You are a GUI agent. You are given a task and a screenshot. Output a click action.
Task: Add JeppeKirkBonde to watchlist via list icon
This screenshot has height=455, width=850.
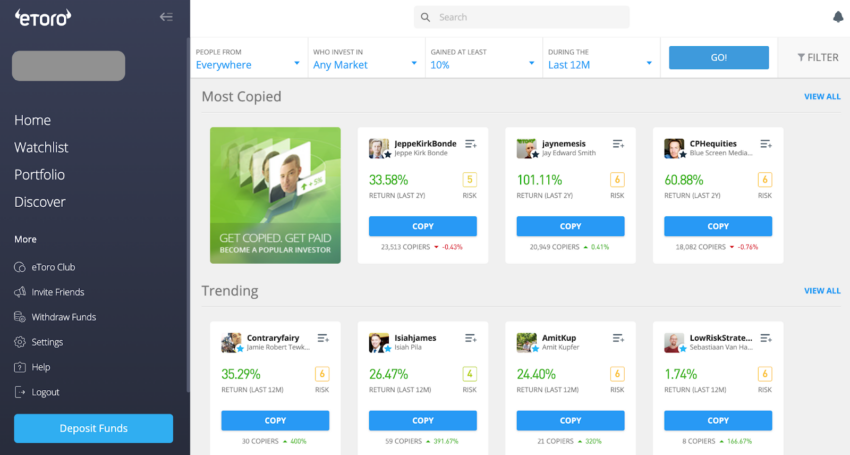471,144
